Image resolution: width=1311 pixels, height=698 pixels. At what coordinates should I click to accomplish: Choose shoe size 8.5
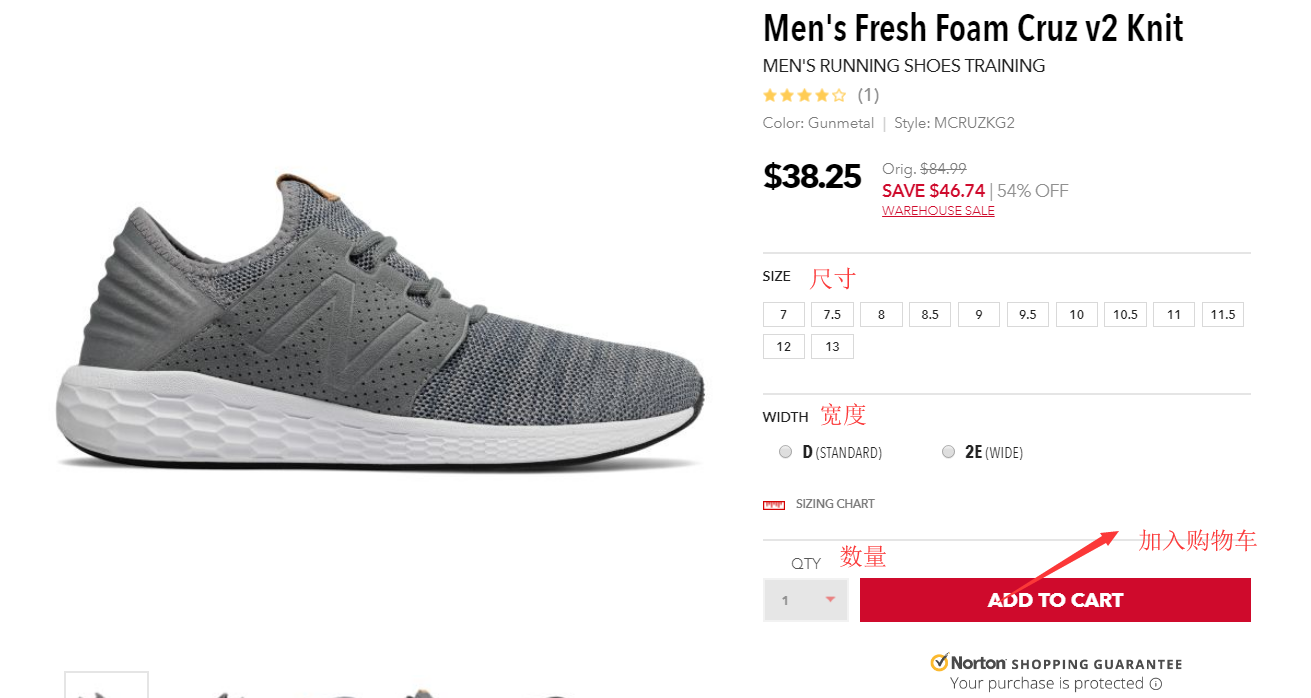coord(930,315)
